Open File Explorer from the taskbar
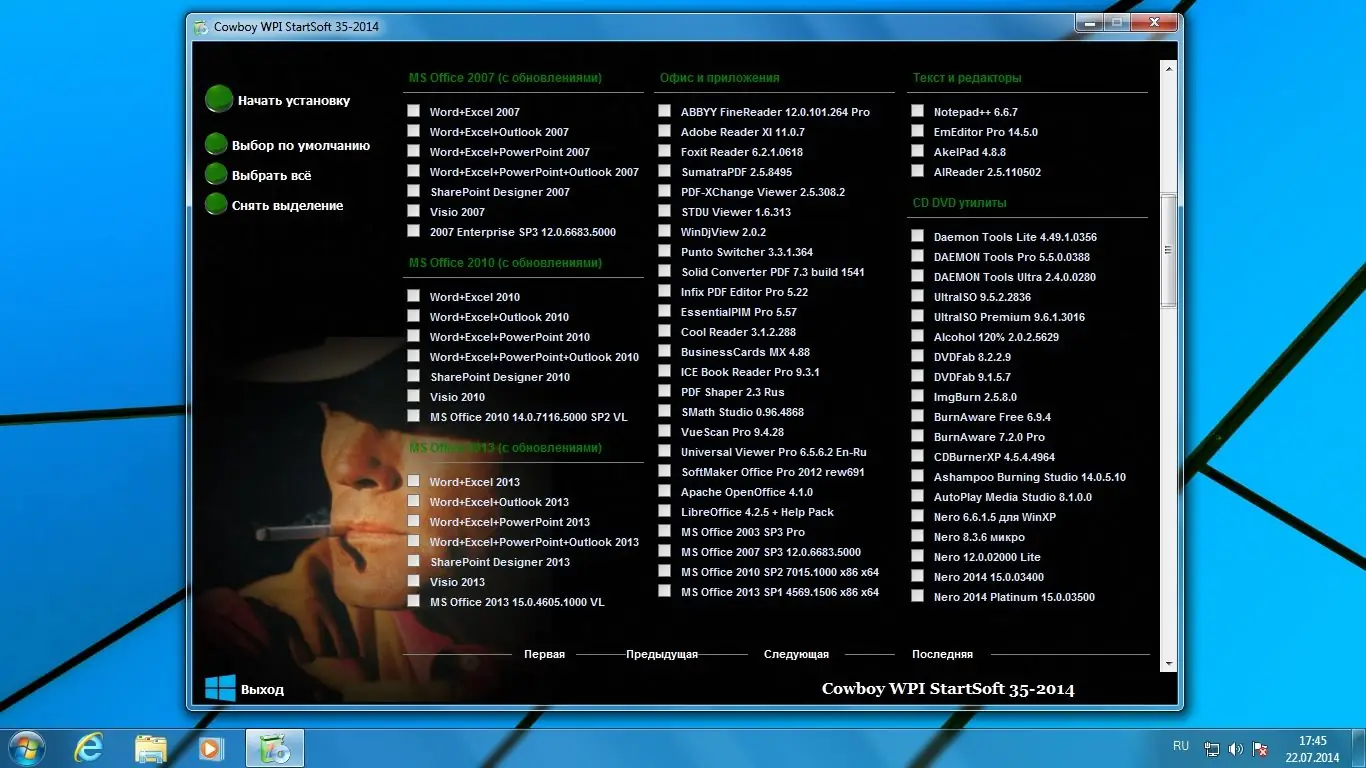Image resolution: width=1366 pixels, height=768 pixels. 151,748
